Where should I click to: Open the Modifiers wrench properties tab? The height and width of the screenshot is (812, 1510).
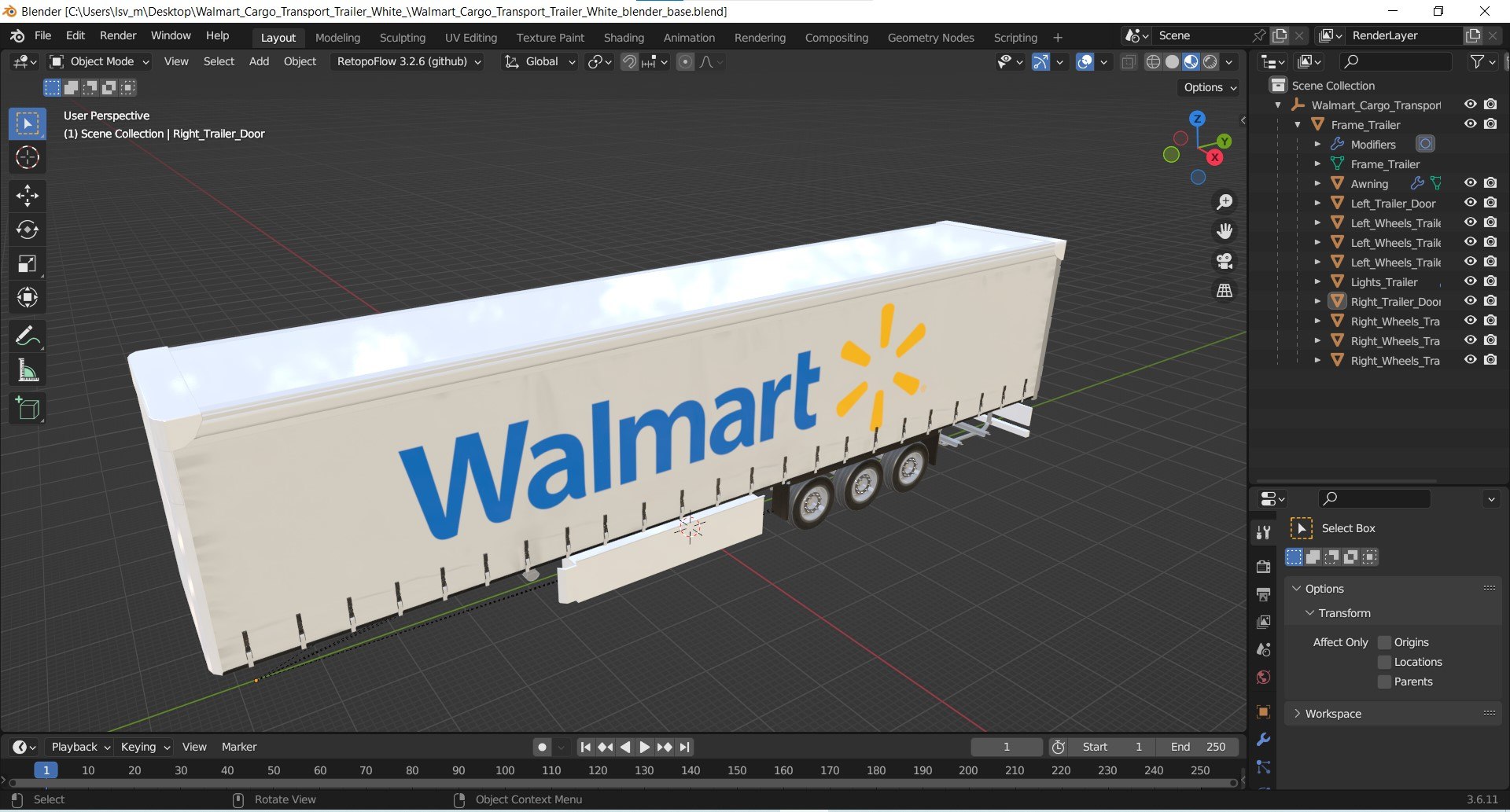coord(1264,740)
